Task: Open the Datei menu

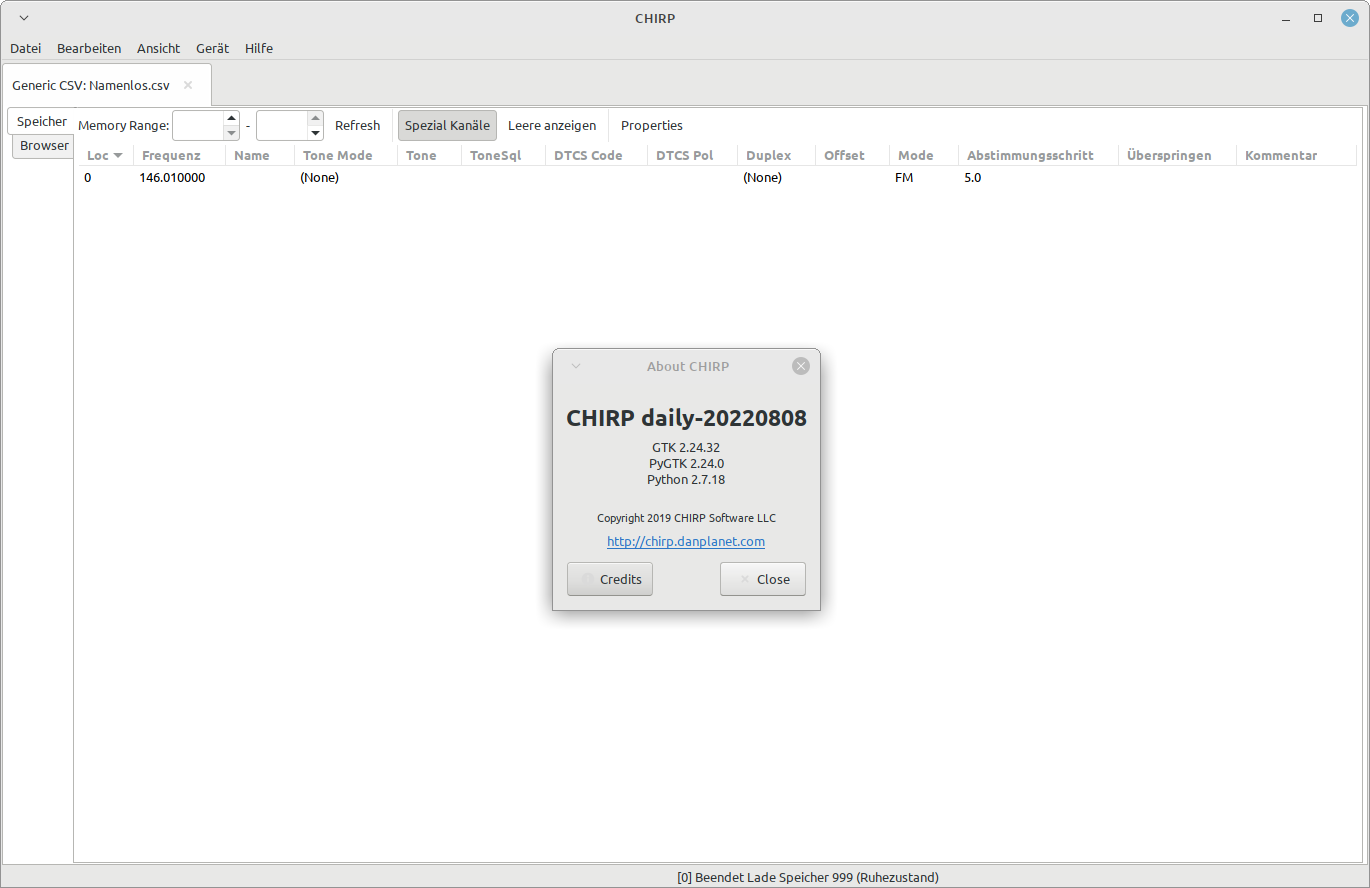Action: coord(26,48)
